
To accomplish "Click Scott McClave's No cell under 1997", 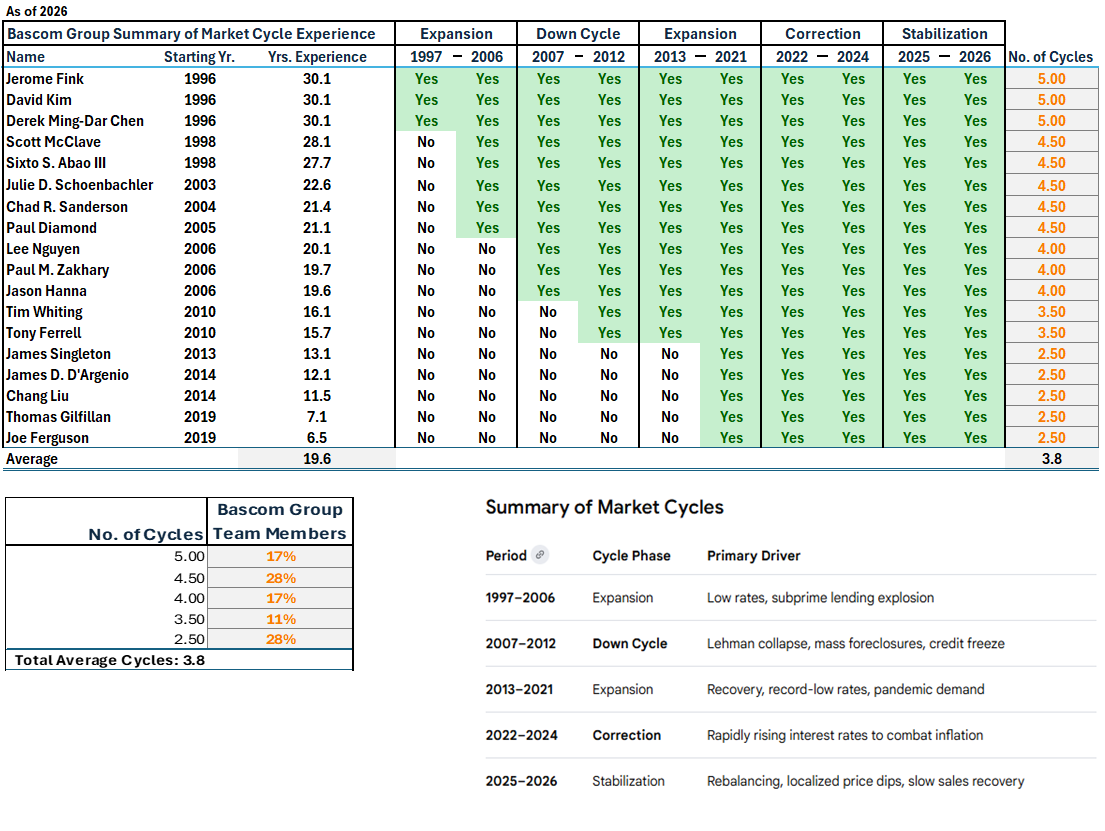I will [426, 142].
